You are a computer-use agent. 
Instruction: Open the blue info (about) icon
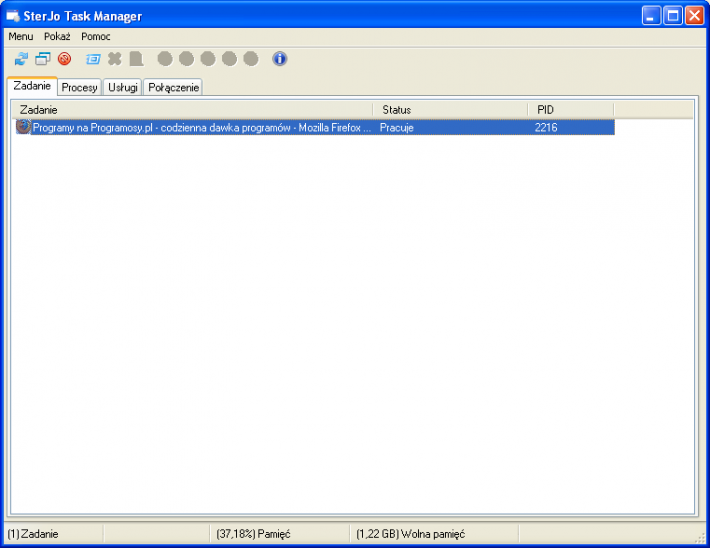279,59
